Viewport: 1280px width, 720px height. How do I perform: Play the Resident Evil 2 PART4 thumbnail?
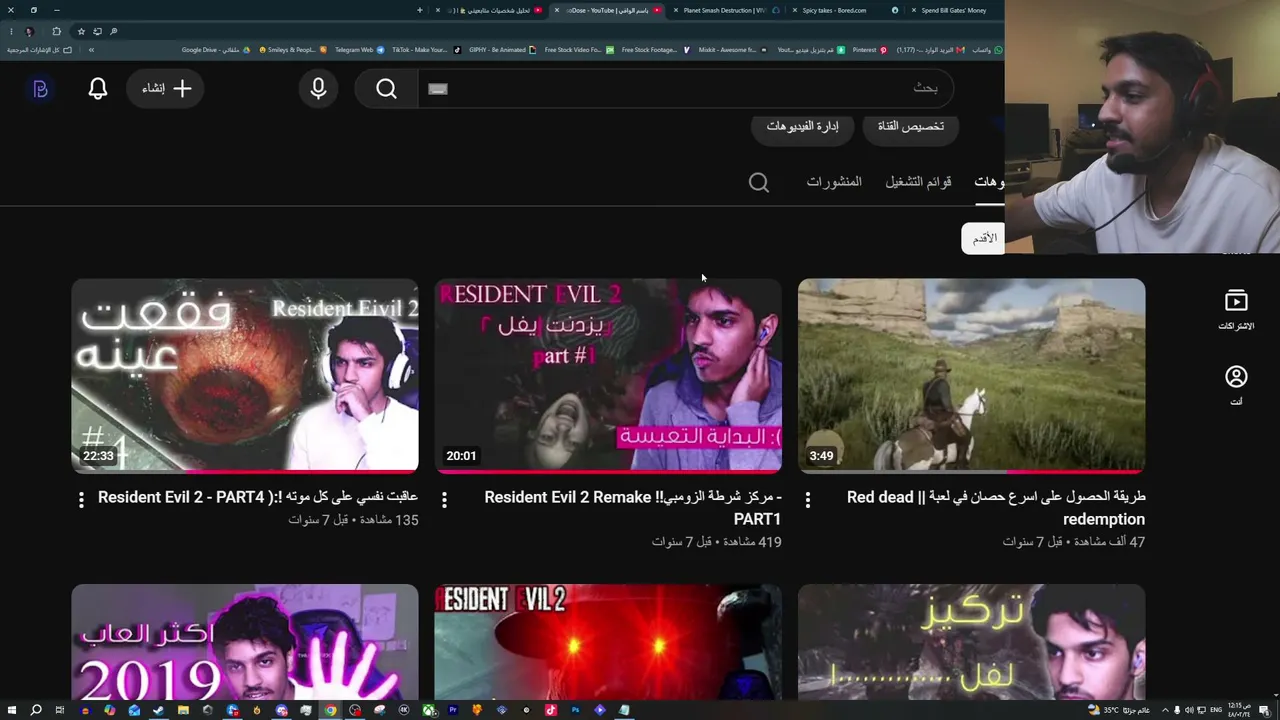245,375
